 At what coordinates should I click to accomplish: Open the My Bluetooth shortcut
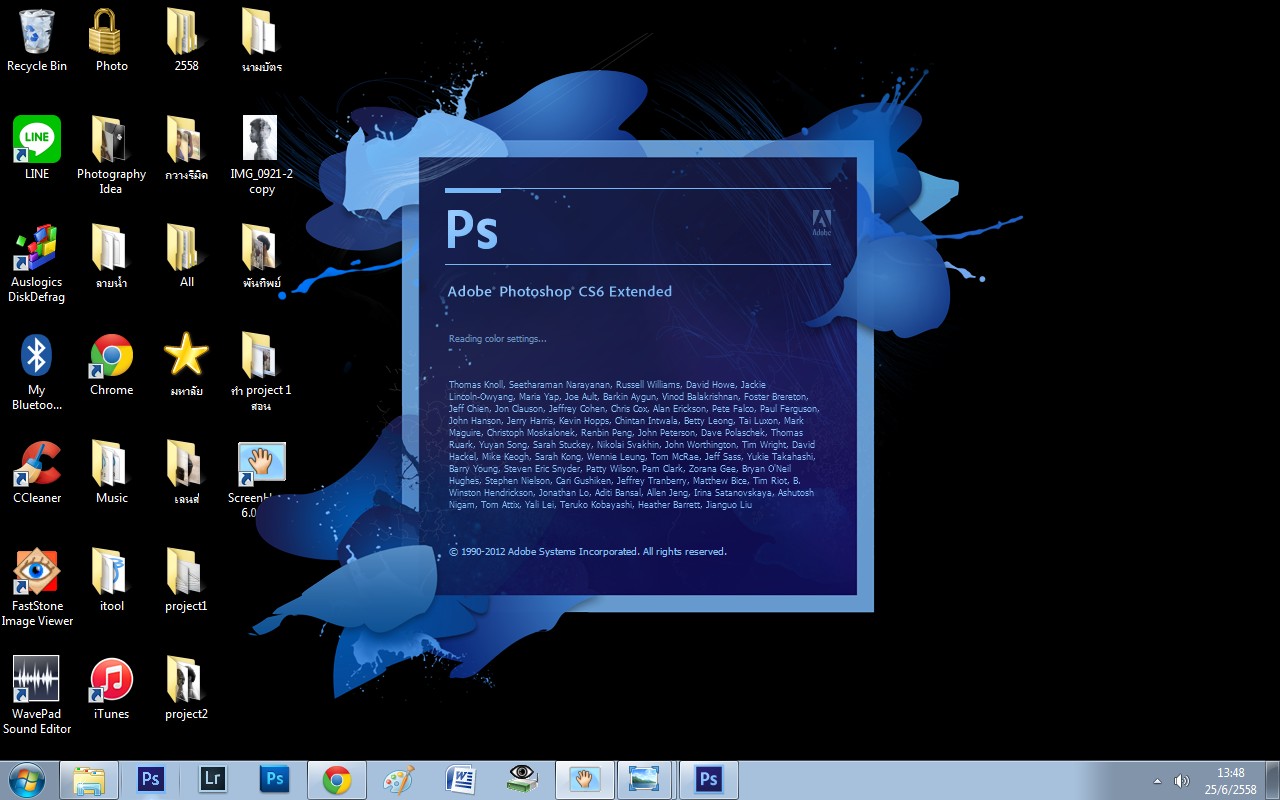[x=37, y=371]
